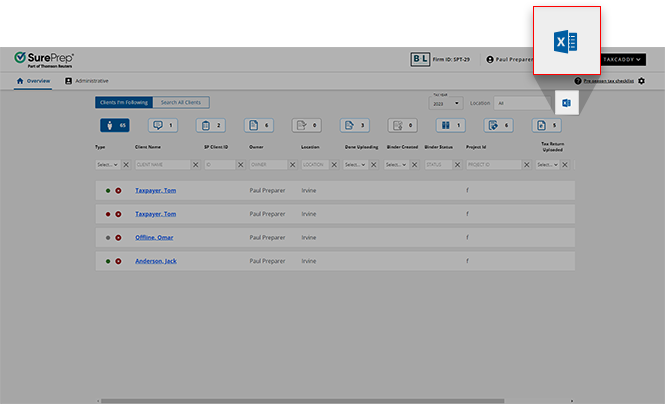This screenshot has width=665, height=404.
Task: Open the Overview tab
Action: 32,80
